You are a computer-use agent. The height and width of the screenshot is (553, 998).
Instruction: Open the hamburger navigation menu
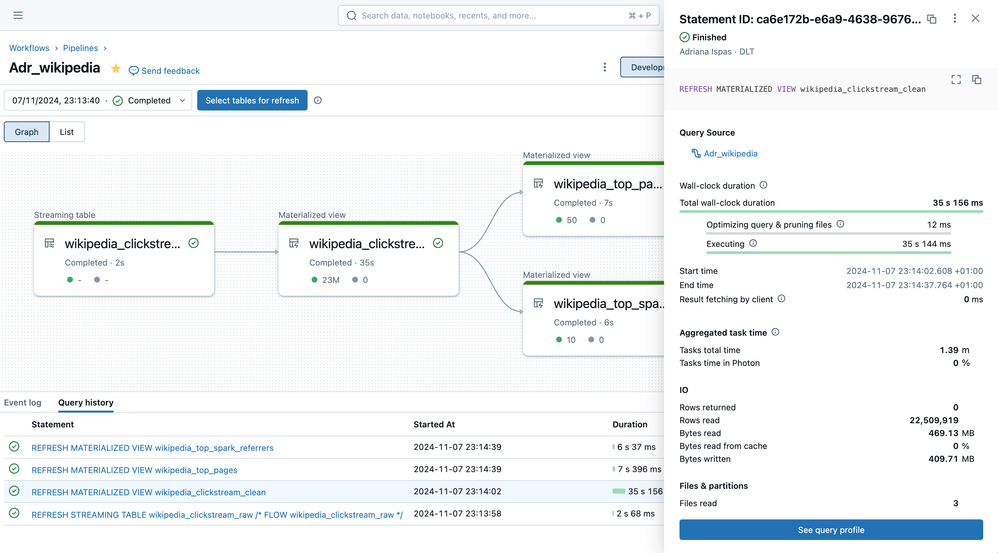(x=18, y=15)
